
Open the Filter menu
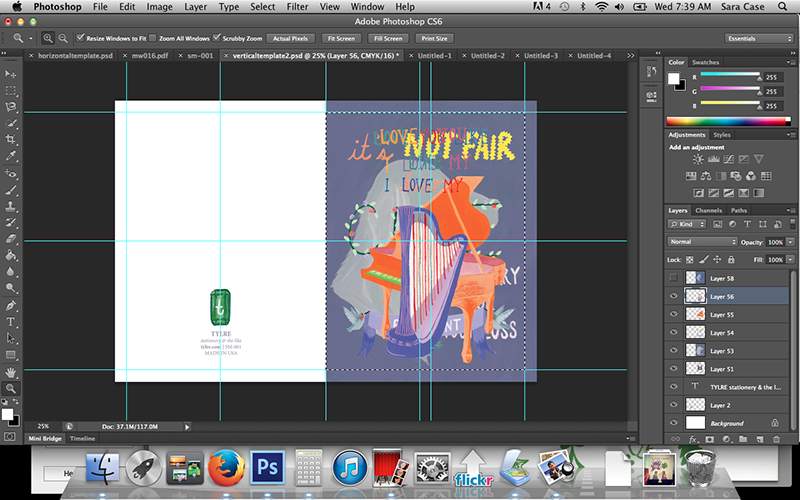(299, 7)
